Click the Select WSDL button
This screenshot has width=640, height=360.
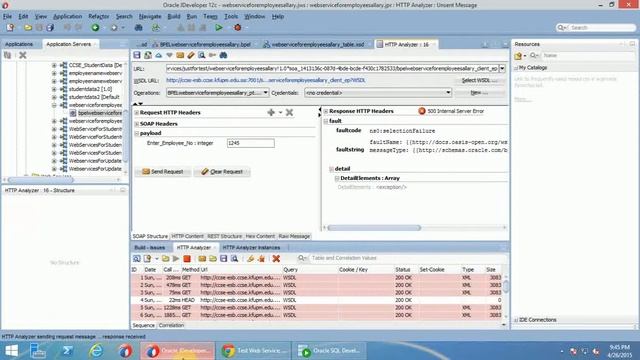[479, 81]
